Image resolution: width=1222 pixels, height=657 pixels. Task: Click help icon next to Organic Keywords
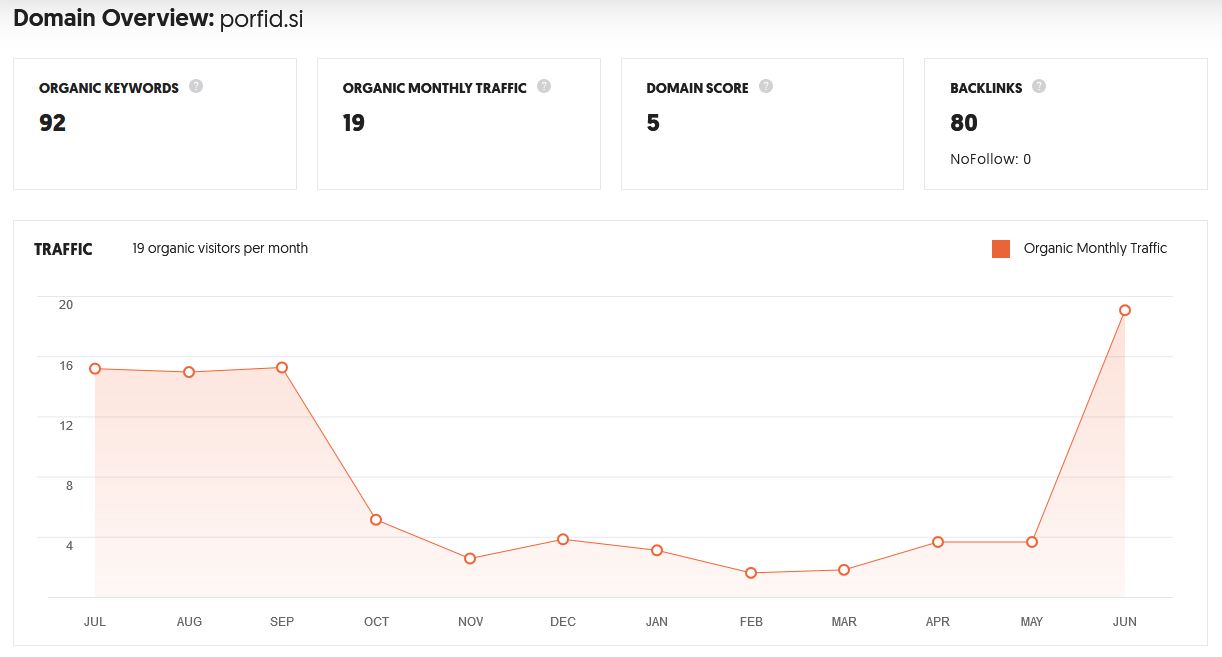pos(196,87)
